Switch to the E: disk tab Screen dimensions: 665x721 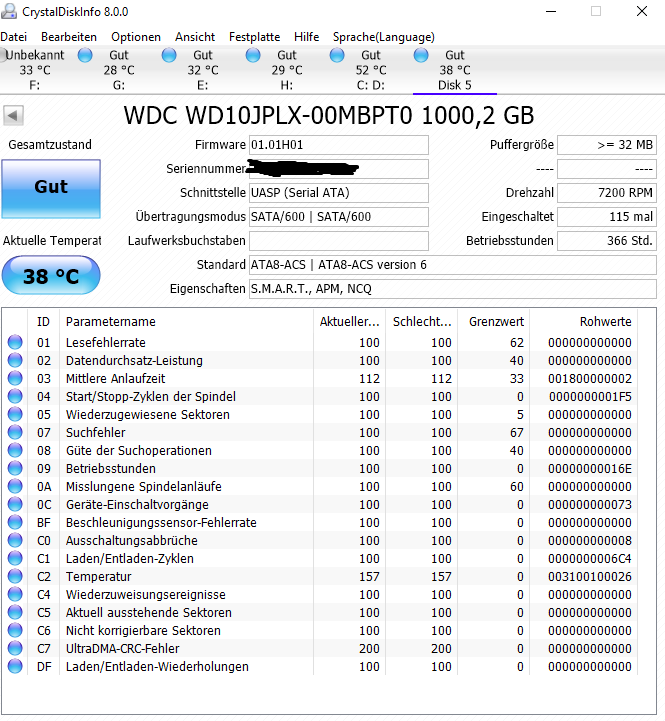(x=202, y=70)
